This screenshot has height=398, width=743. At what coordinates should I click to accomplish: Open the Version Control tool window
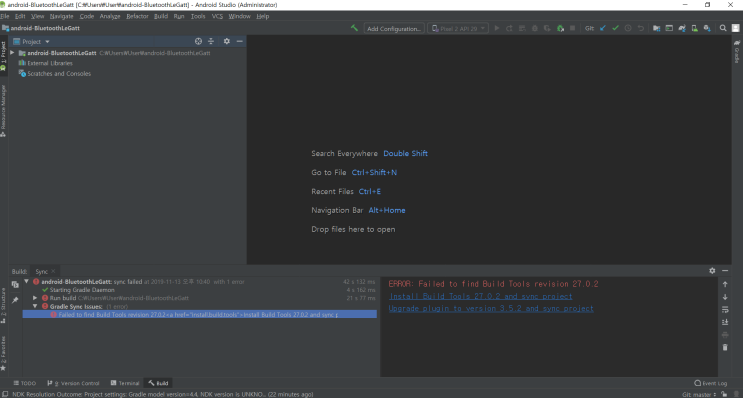[73, 383]
